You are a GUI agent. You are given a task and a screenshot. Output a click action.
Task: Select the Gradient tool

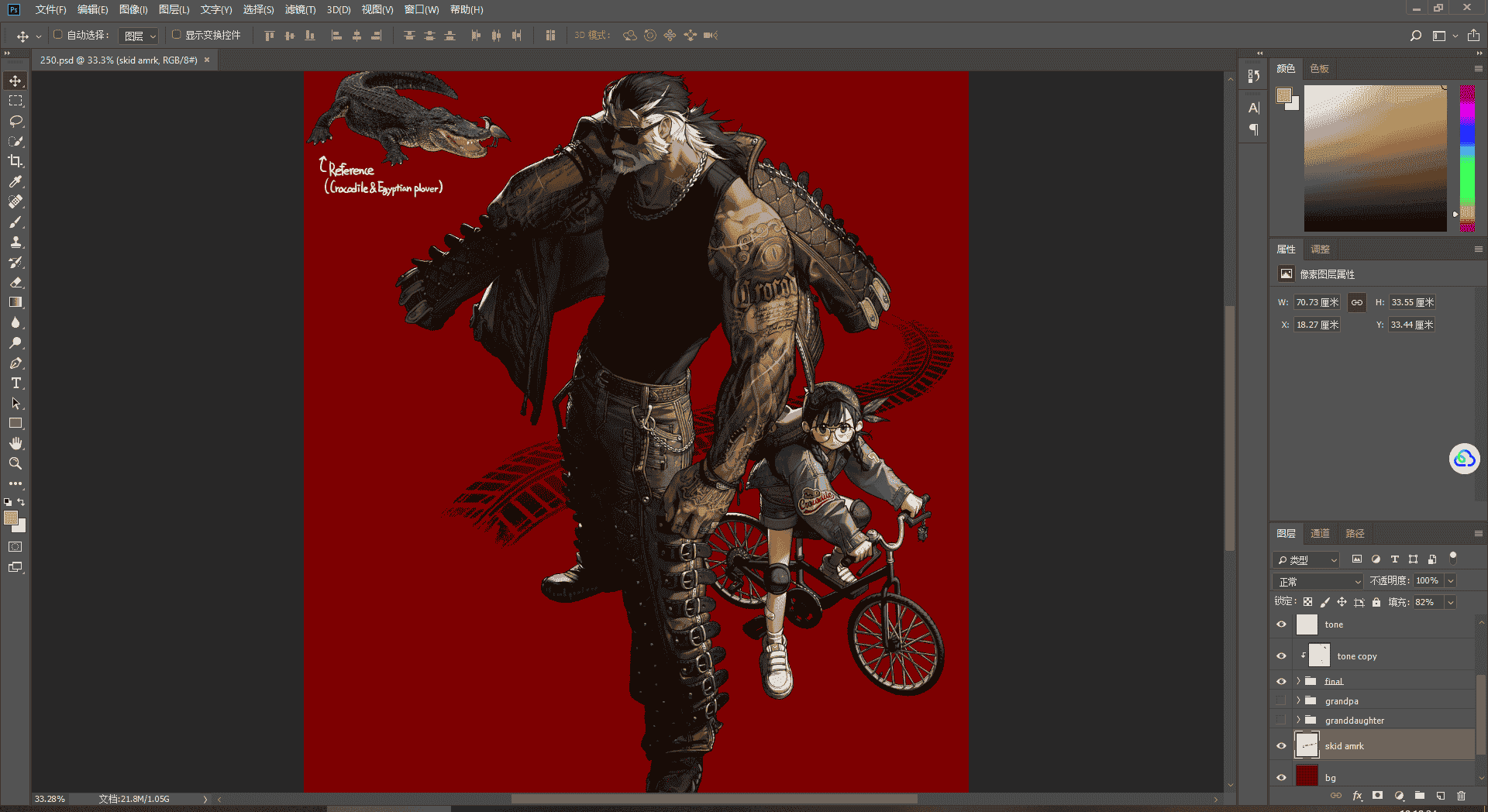15,302
